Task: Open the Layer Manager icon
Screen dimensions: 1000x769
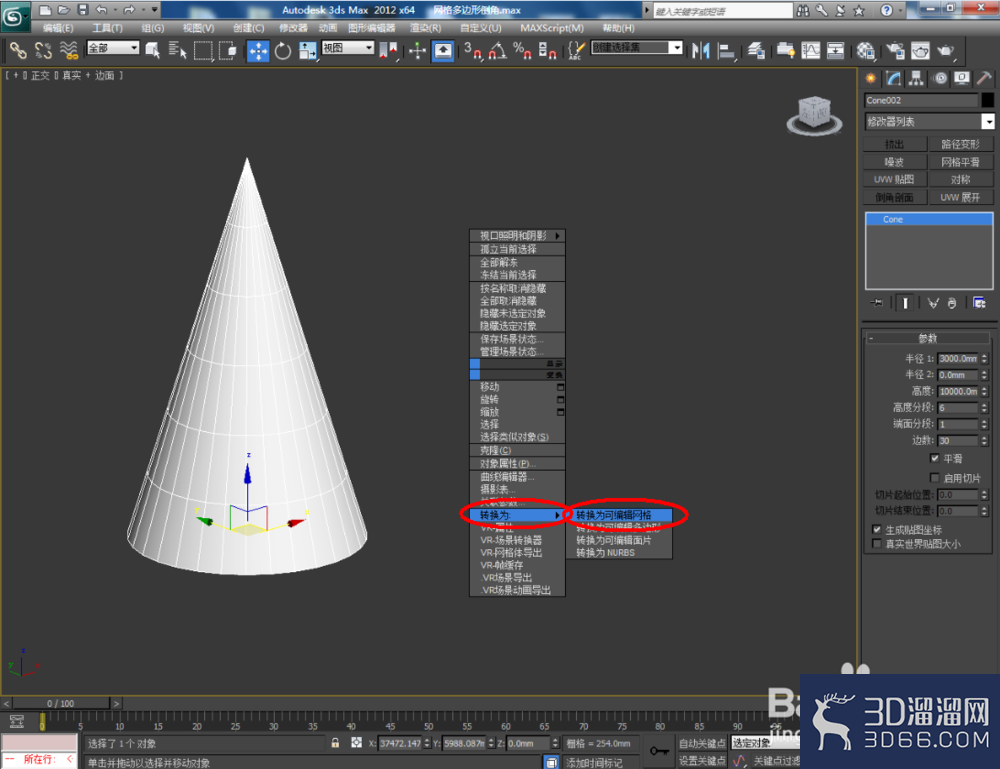Action: pyautogui.click(x=756, y=50)
